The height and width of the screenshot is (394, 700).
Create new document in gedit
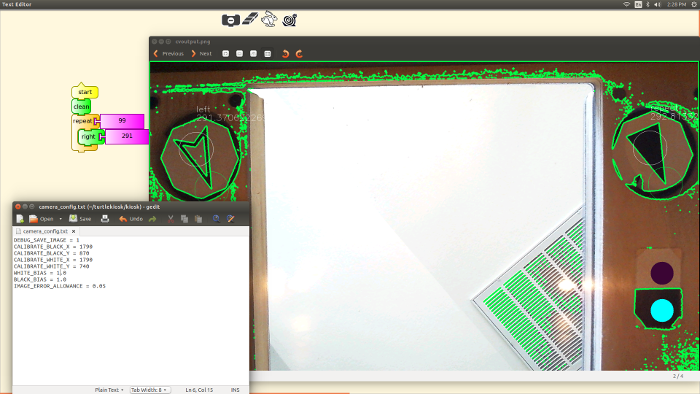(20, 219)
